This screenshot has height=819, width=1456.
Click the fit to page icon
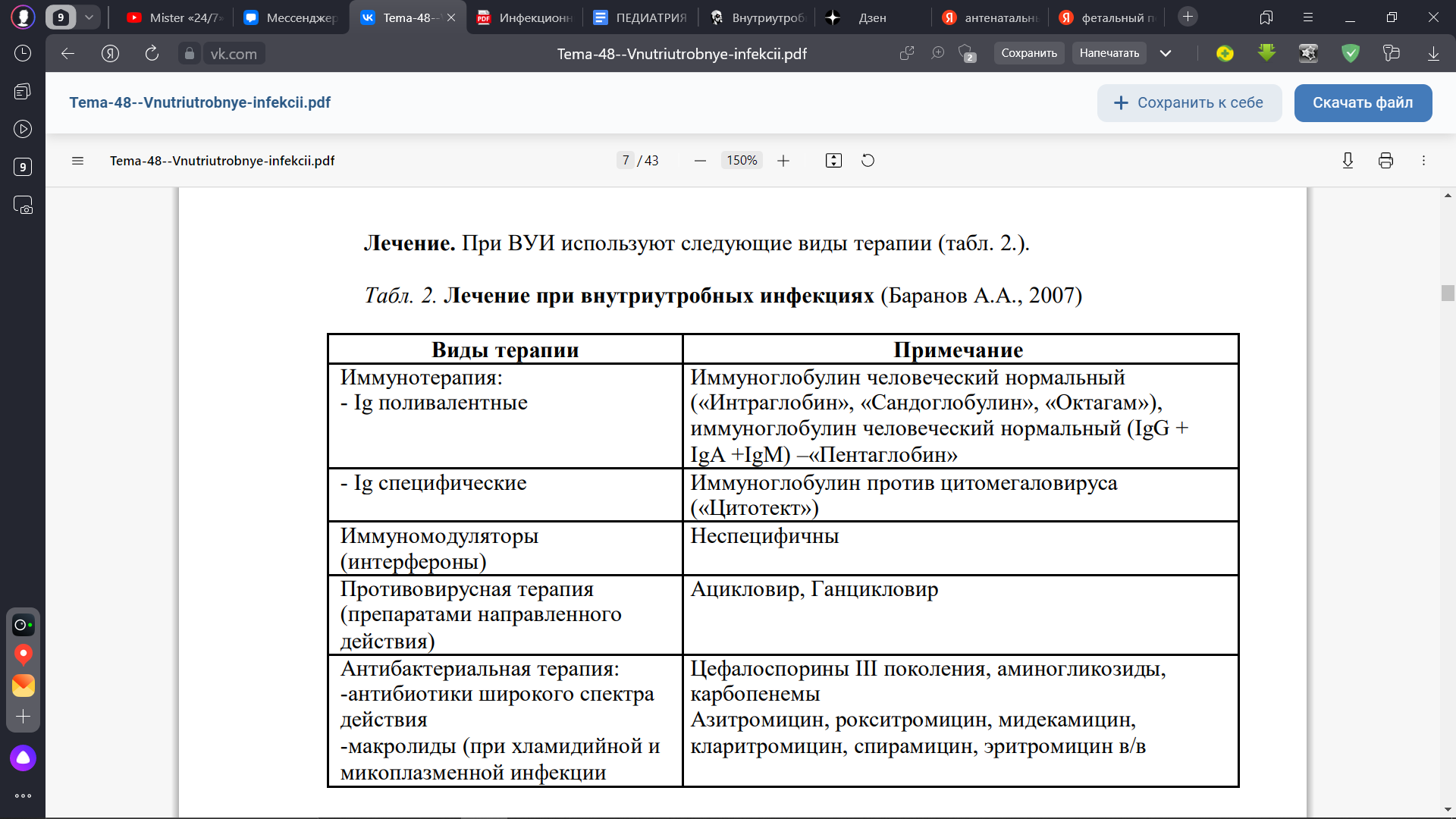coord(833,161)
